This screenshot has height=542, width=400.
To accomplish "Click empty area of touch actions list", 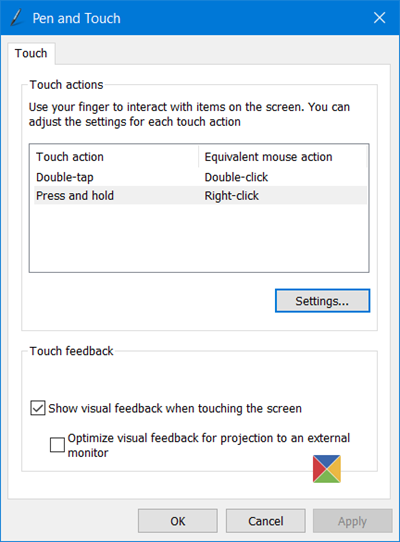I will click(199, 238).
